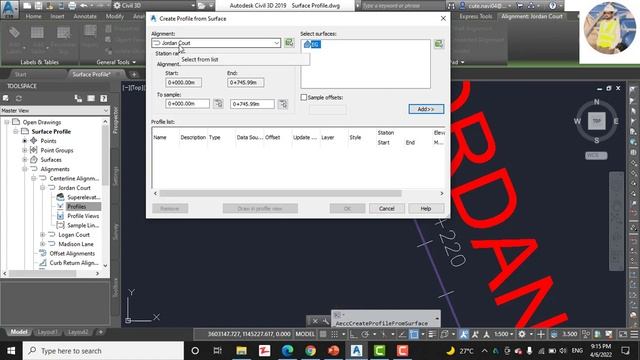Screen dimensions: 640x360
Task: Click pick start station icon in To sample
Action: (x=218, y=104)
